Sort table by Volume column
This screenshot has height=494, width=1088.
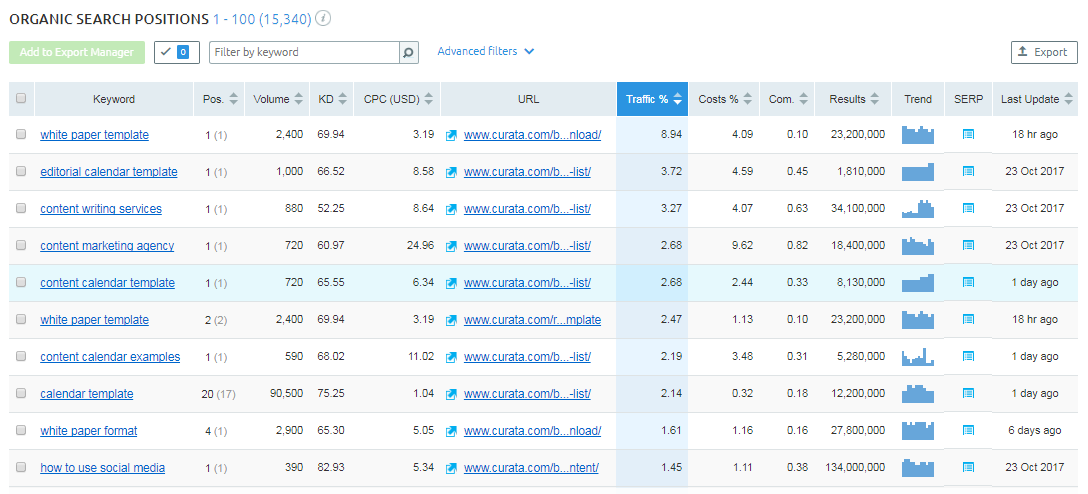tap(278, 99)
